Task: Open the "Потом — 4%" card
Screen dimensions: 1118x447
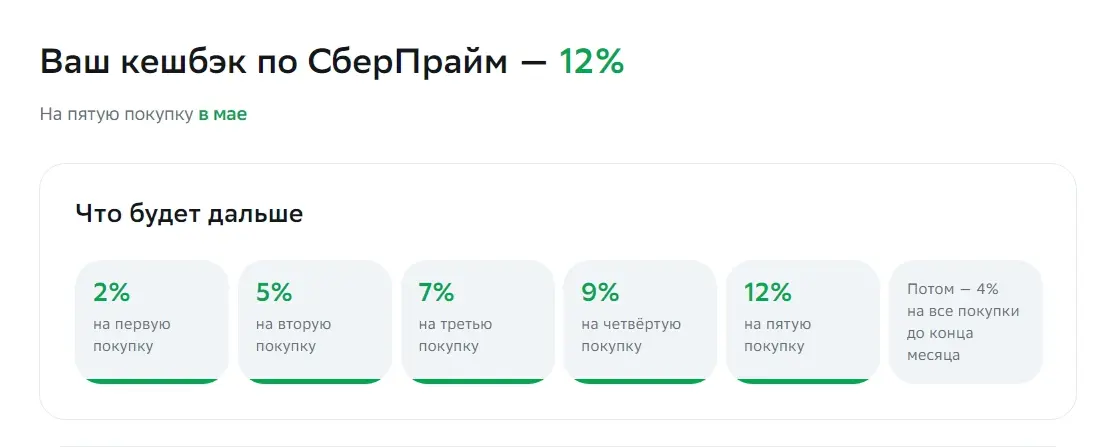Action: [x=965, y=322]
